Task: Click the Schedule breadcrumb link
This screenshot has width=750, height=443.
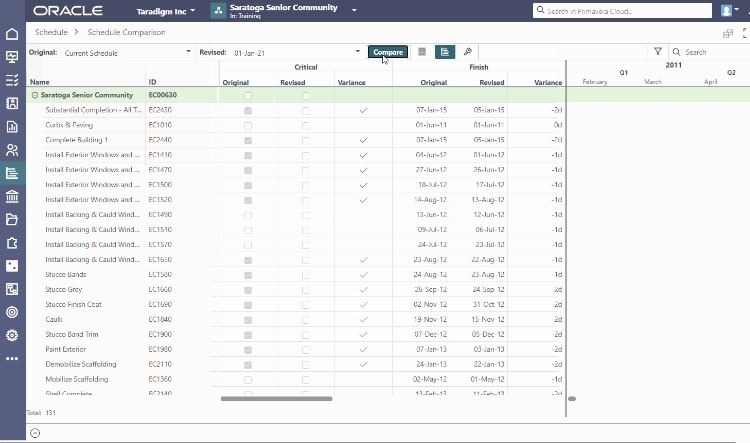Action: pyautogui.click(x=51, y=32)
